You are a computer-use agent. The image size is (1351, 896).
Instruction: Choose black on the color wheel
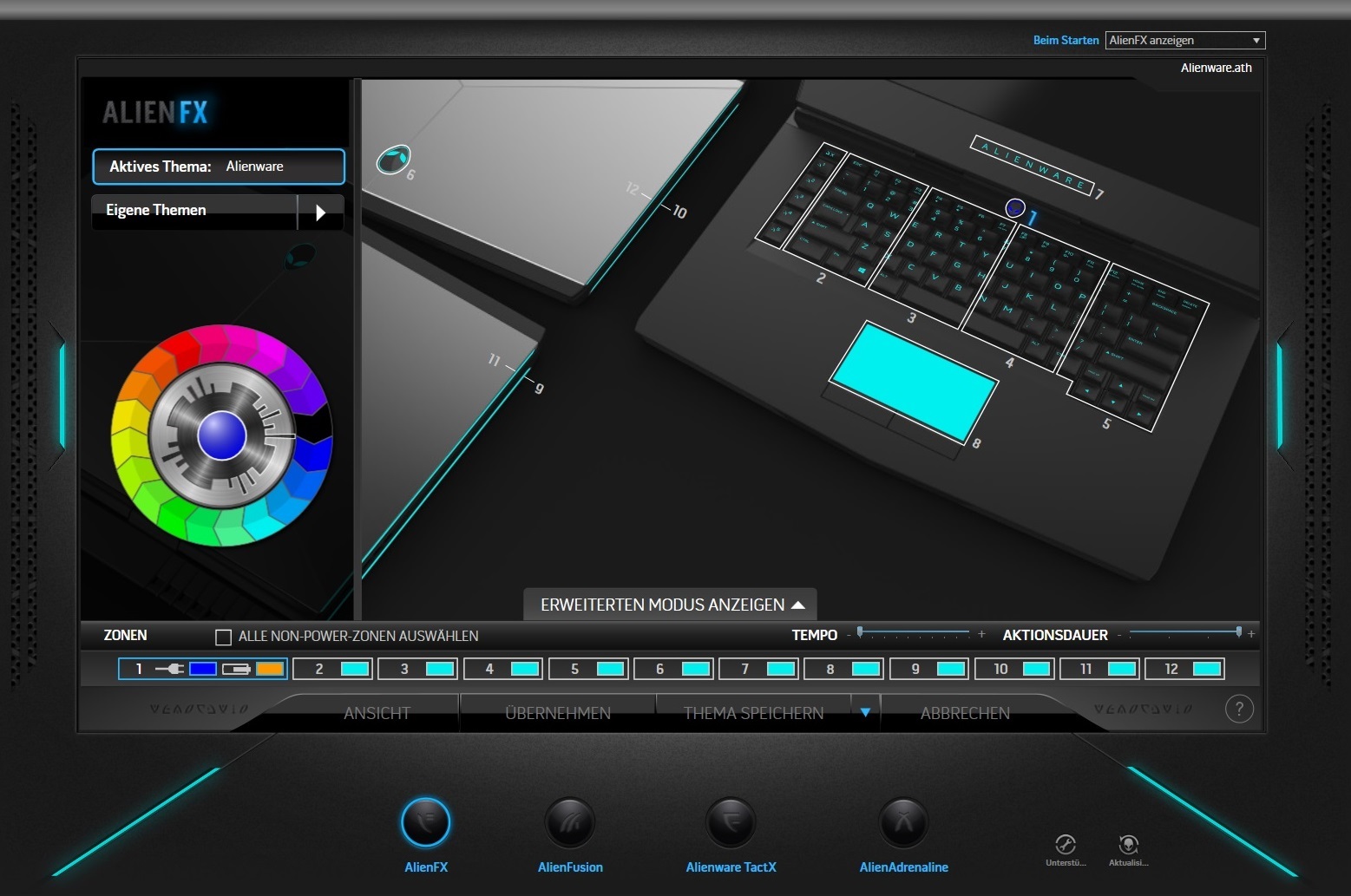[316, 424]
